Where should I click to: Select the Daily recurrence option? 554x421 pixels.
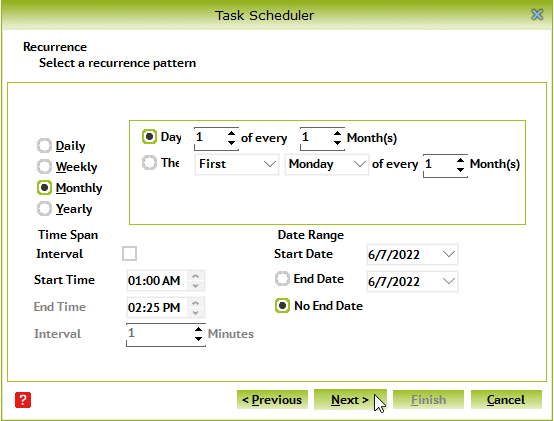coord(44,146)
